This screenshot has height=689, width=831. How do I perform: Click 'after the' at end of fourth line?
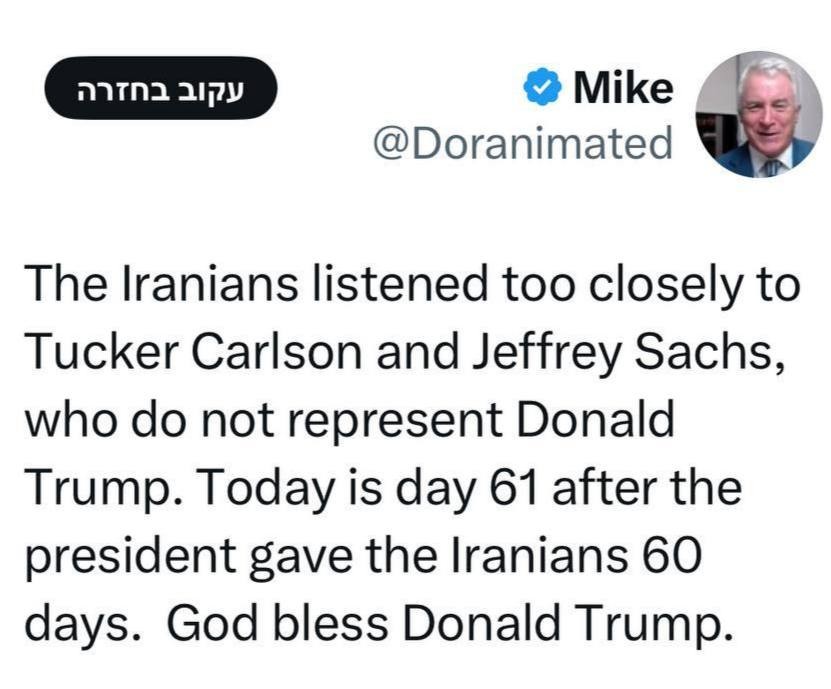pos(647,488)
